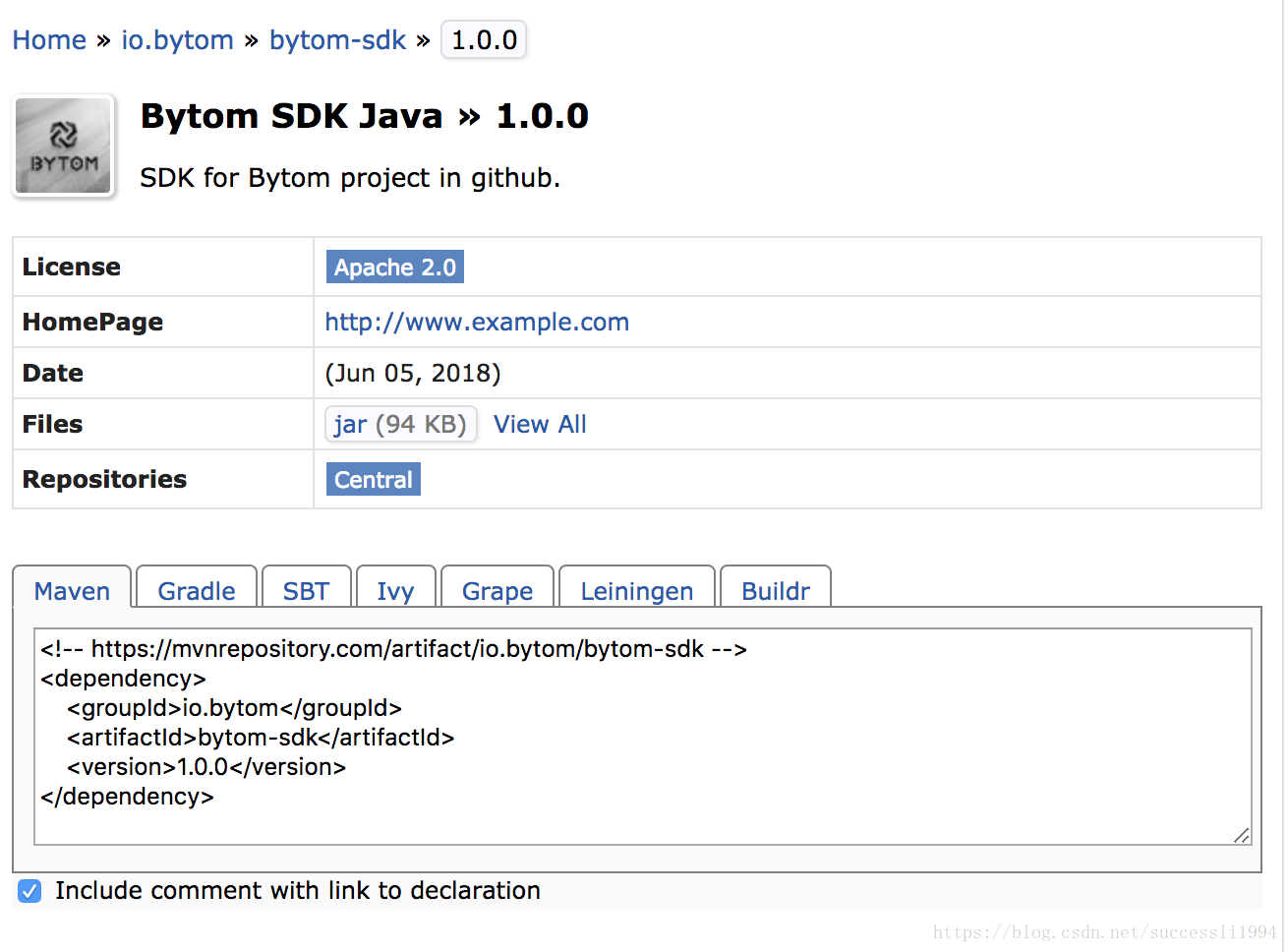
Task: Switch to the Buildr tab
Action: coord(776,590)
